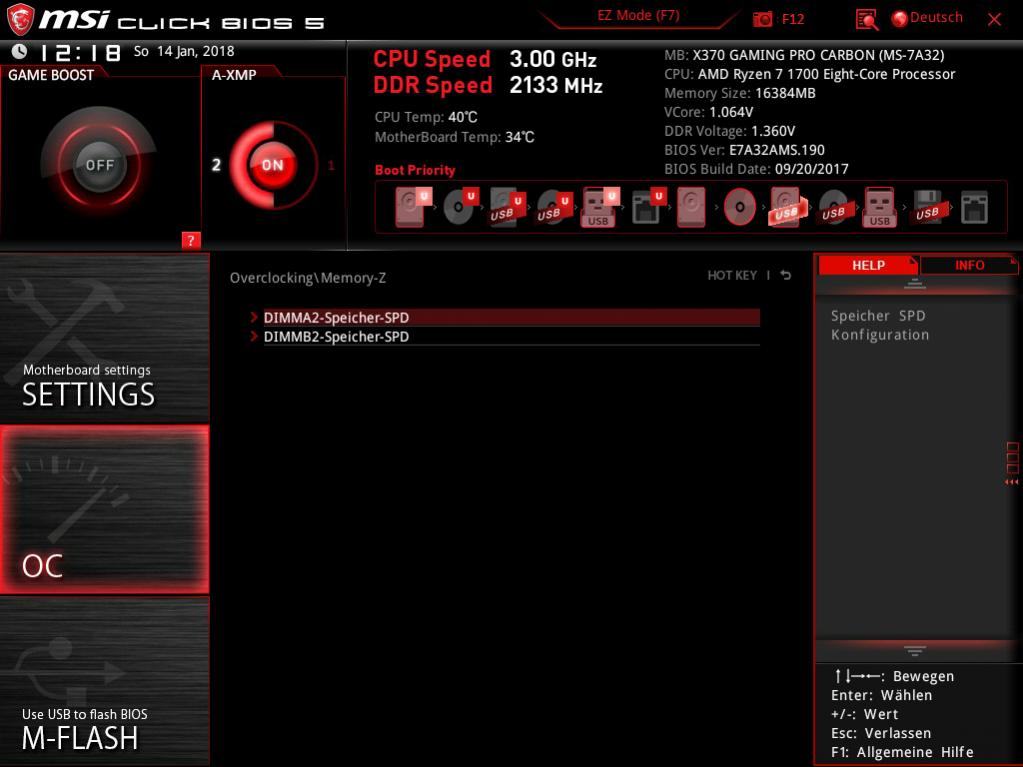Take a screenshot with the camera icon

pyautogui.click(x=762, y=20)
